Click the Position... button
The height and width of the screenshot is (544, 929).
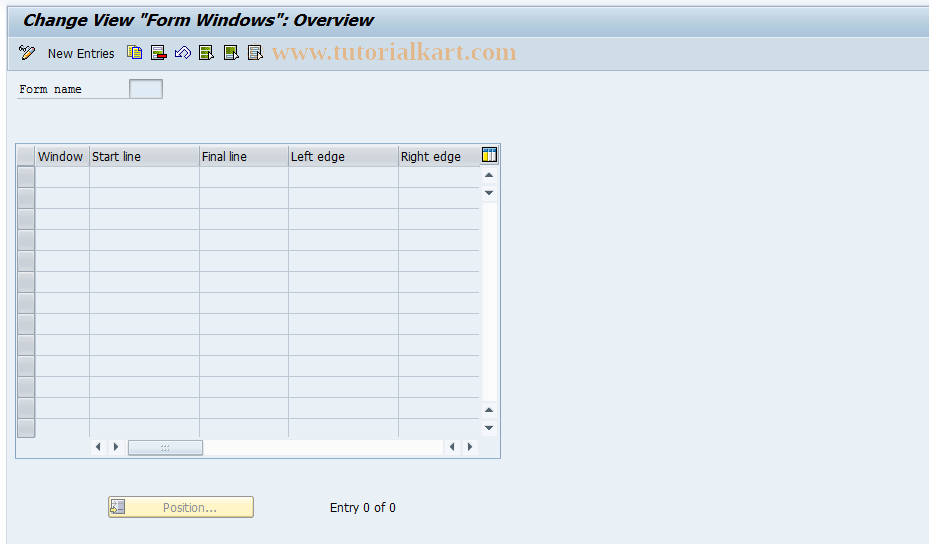[181, 507]
